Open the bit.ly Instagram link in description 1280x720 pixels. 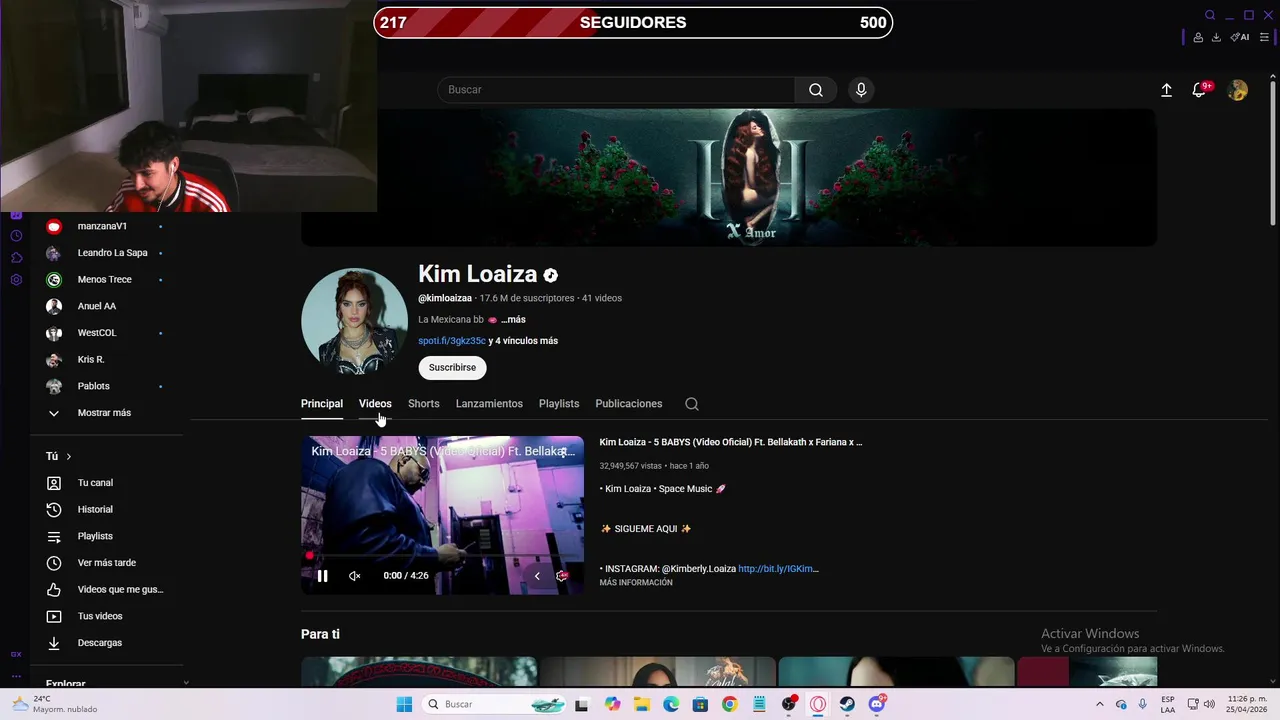[x=778, y=569]
